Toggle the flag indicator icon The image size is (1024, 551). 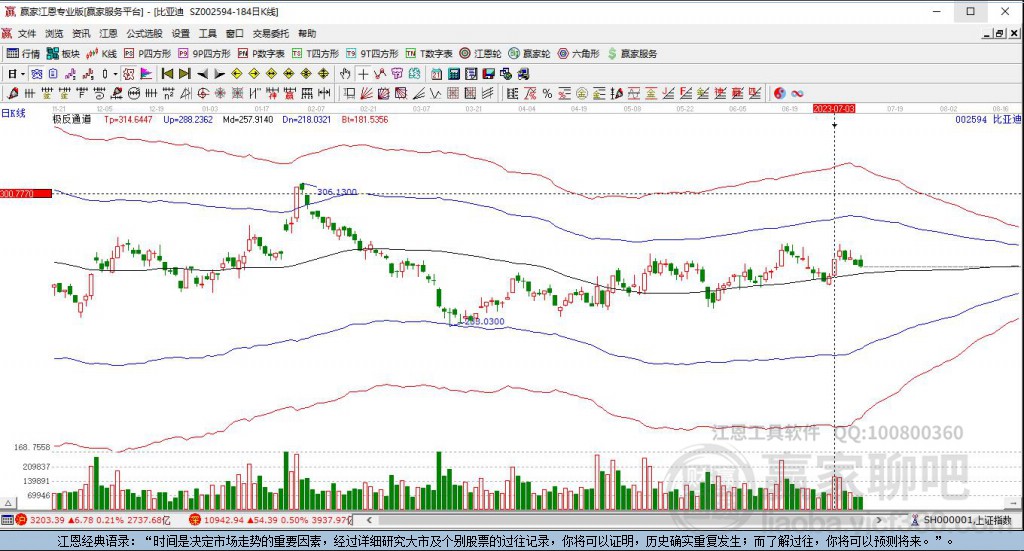(x=146, y=74)
